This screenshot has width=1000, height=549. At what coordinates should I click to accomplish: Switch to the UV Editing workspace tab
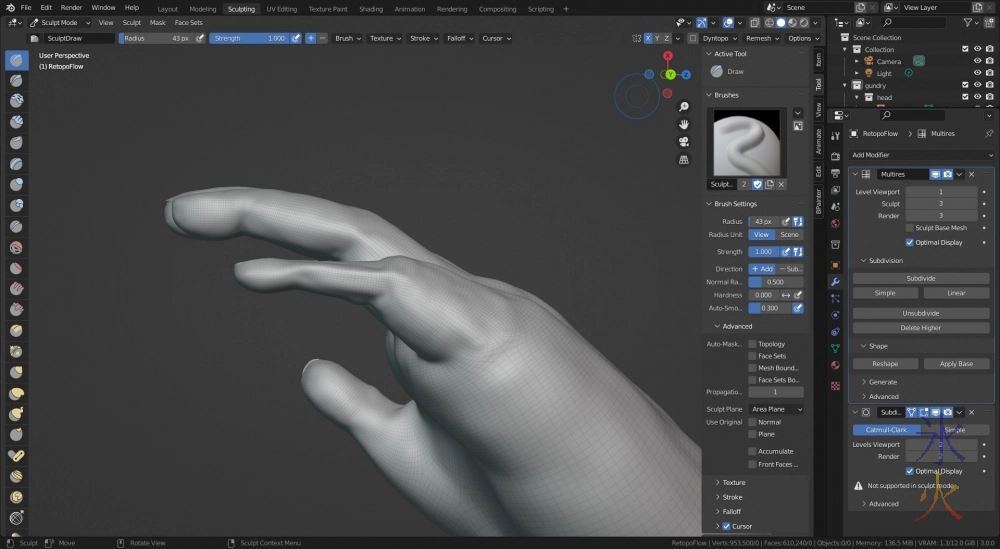tap(281, 8)
